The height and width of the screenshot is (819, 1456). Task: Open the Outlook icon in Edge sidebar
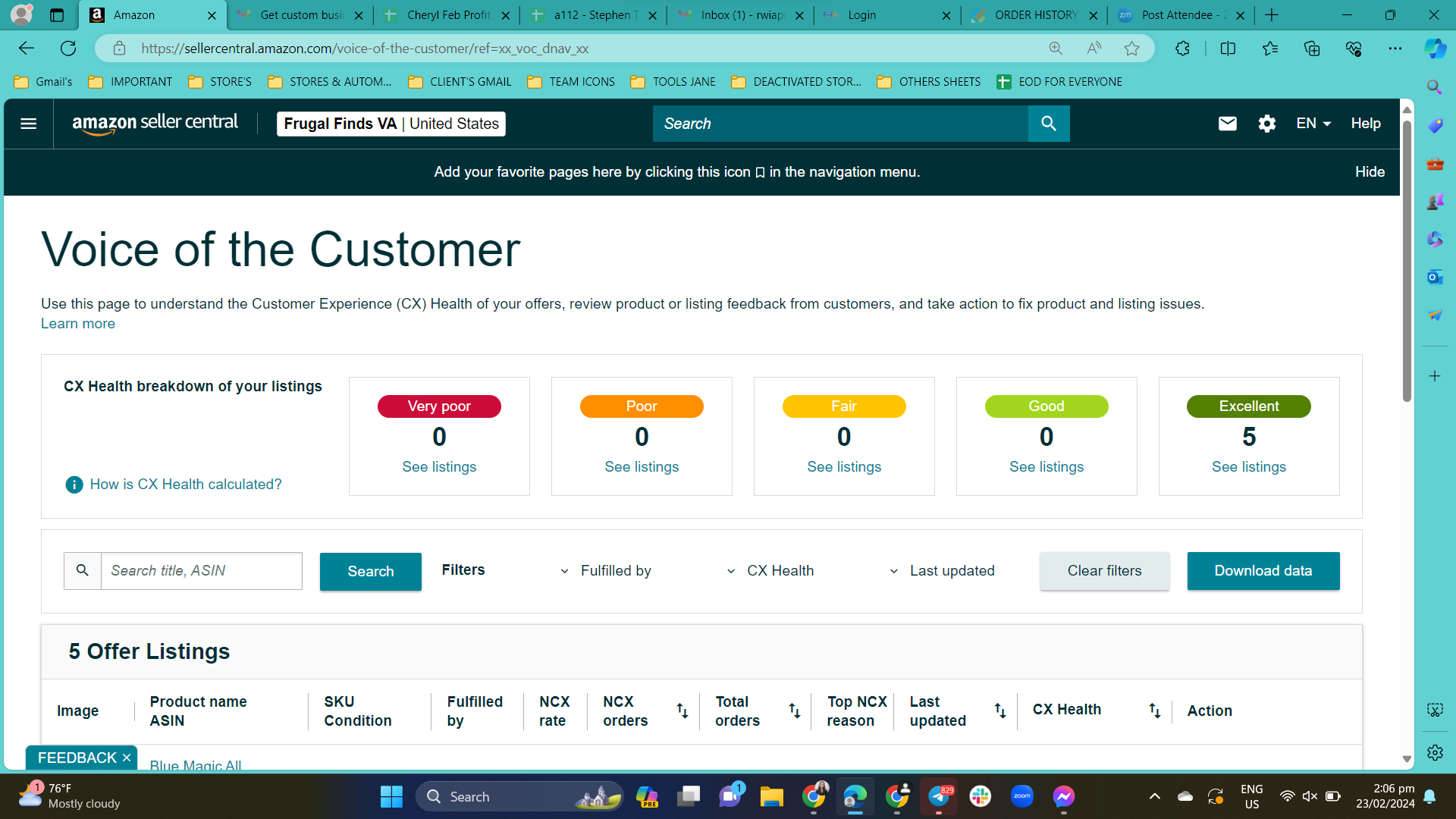[x=1435, y=277]
